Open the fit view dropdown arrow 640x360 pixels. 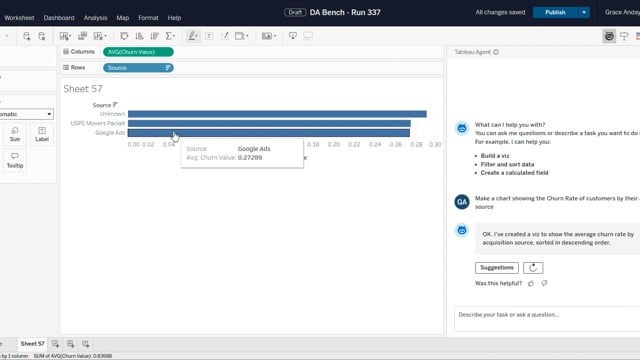click(x=247, y=36)
